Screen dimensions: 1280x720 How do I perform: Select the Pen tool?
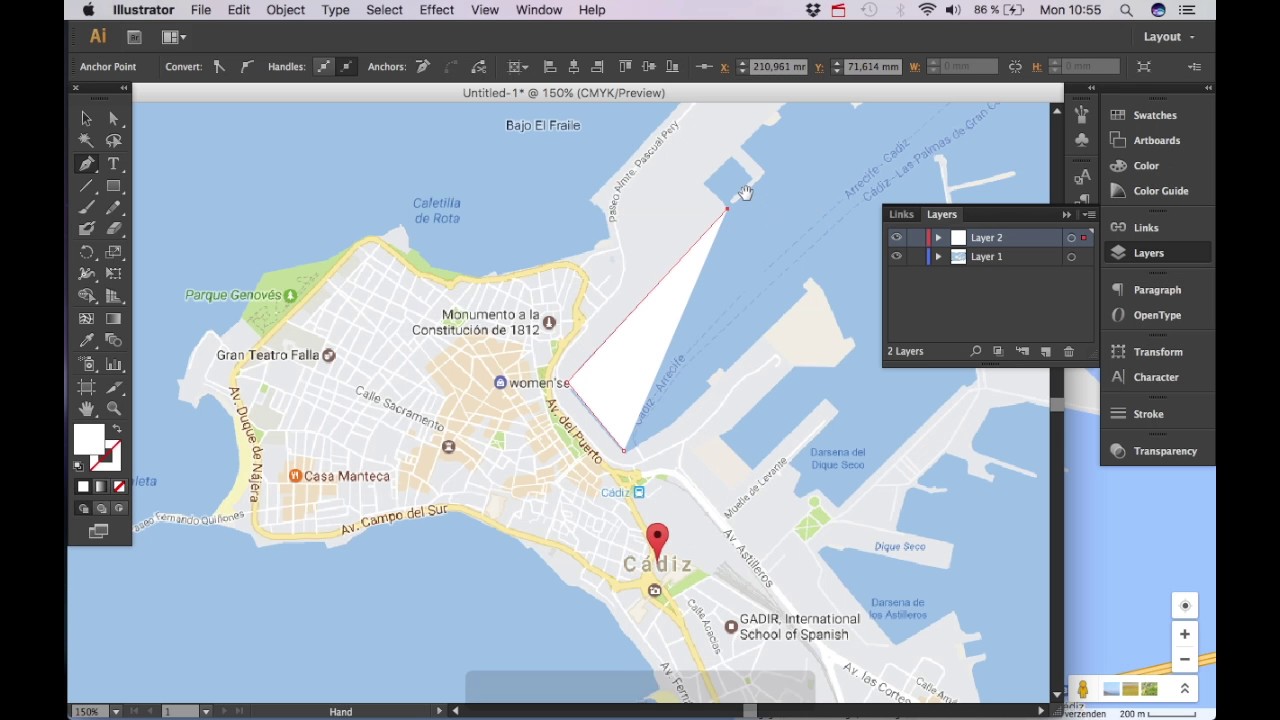[87, 163]
